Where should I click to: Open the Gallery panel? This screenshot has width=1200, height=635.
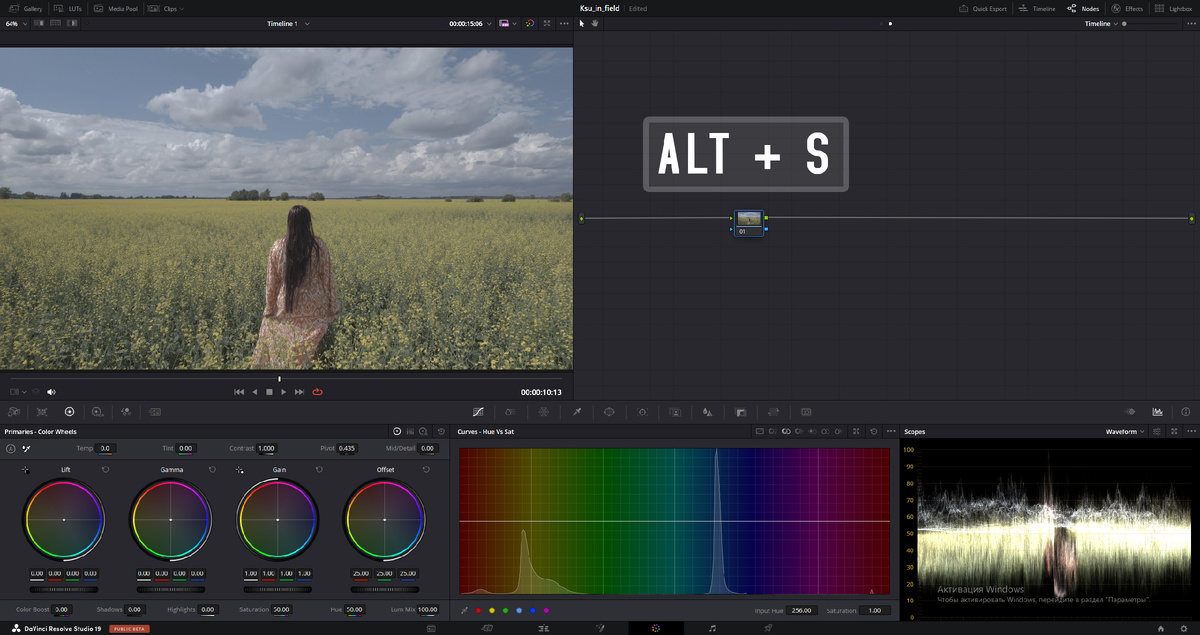(26, 8)
